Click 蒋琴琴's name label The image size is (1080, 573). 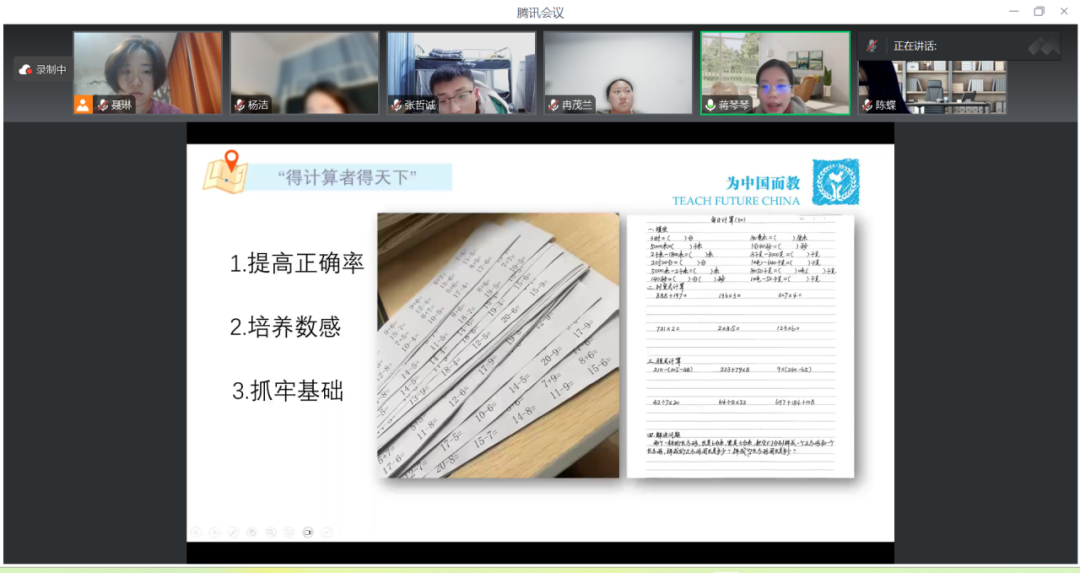(734, 105)
